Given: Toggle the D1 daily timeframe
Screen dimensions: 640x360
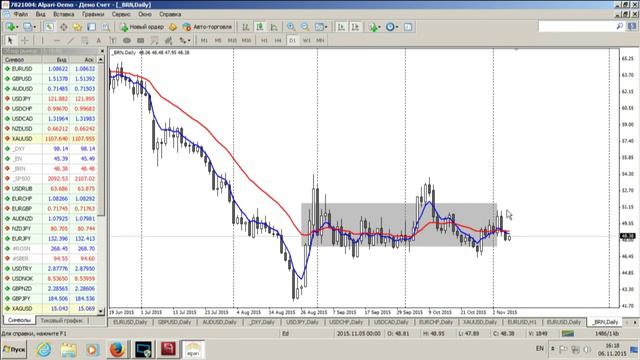Looking at the screenshot, I should tap(292, 40).
